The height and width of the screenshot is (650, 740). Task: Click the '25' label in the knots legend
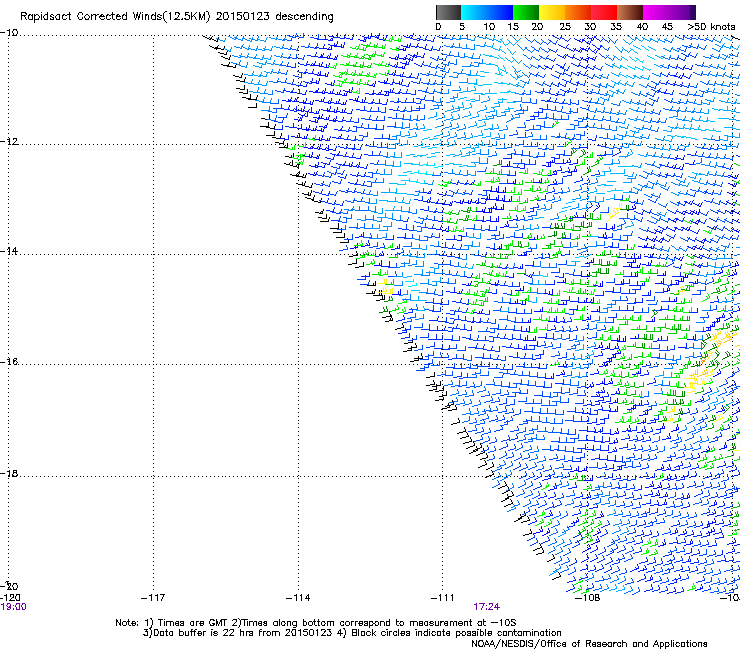pyautogui.click(x=565, y=27)
